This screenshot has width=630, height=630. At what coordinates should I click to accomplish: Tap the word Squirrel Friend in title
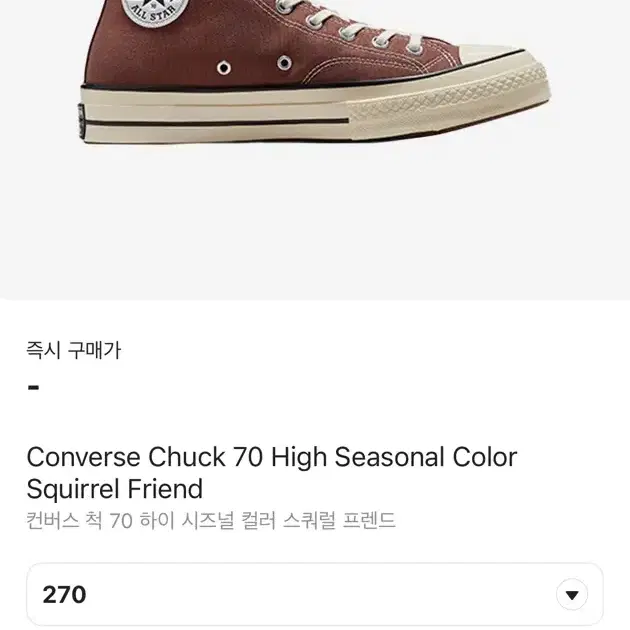click(x=115, y=489)
